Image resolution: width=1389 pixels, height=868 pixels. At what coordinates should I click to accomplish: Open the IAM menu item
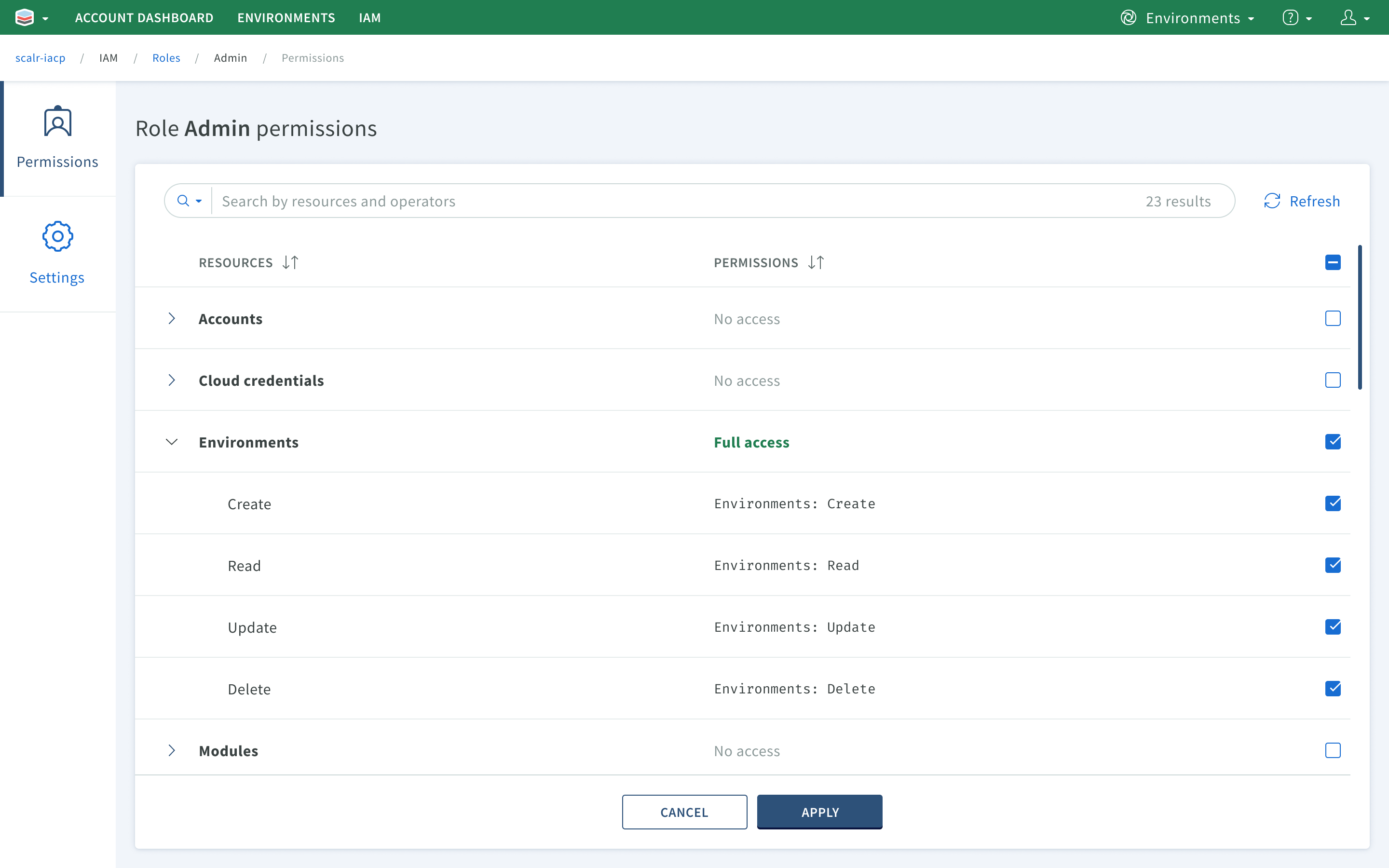tap(369, 17)
